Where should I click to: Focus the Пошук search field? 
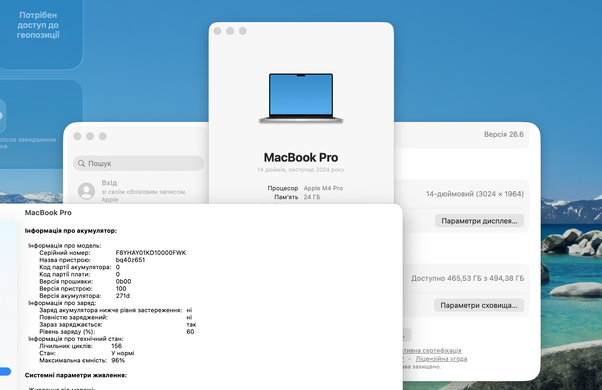[139, 164]
